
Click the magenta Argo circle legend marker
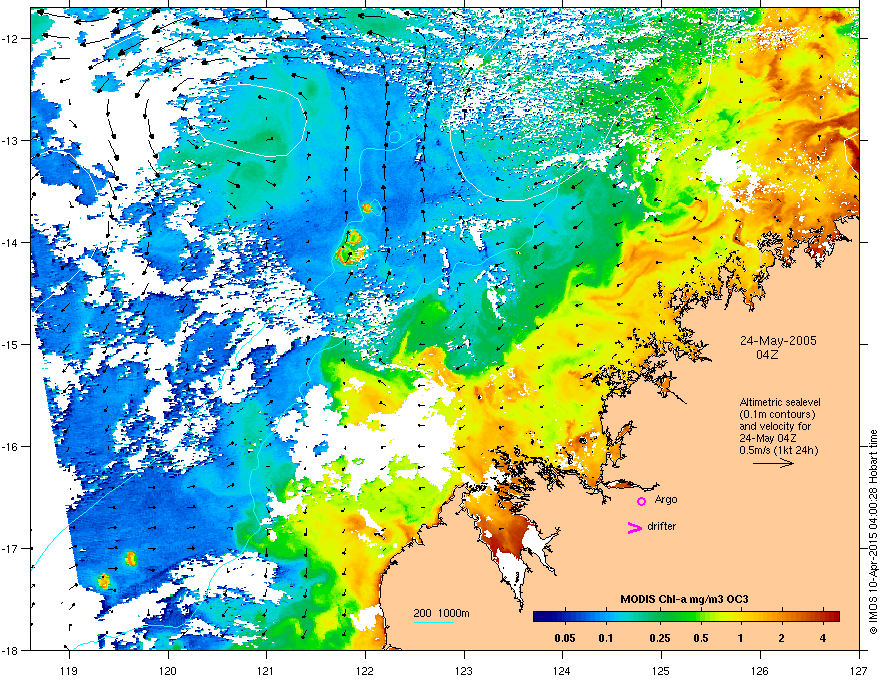641,501
